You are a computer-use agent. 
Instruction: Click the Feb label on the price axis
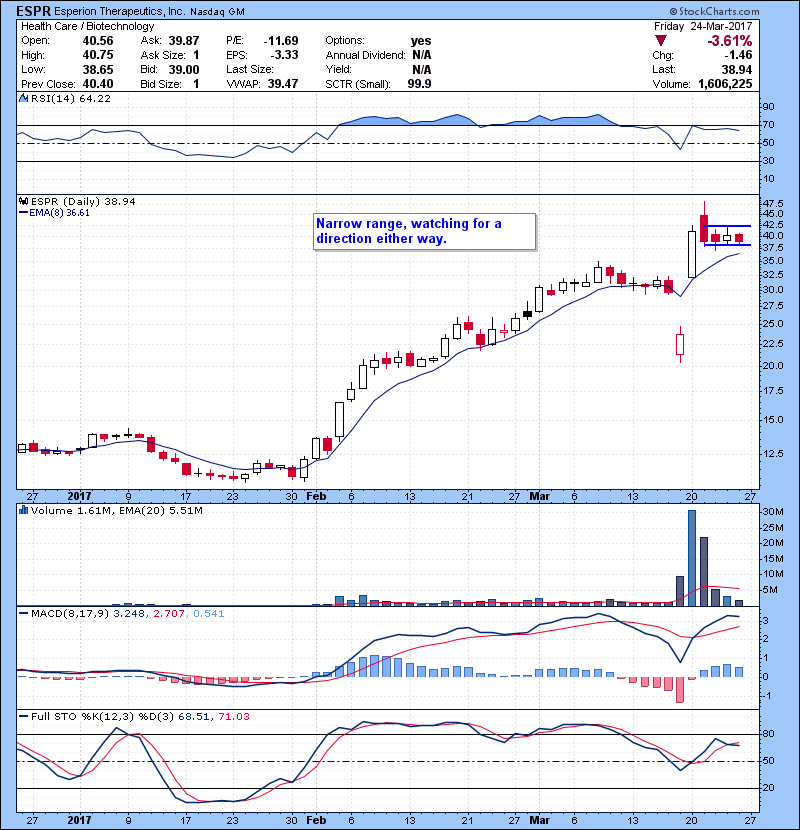coord(316,497)
